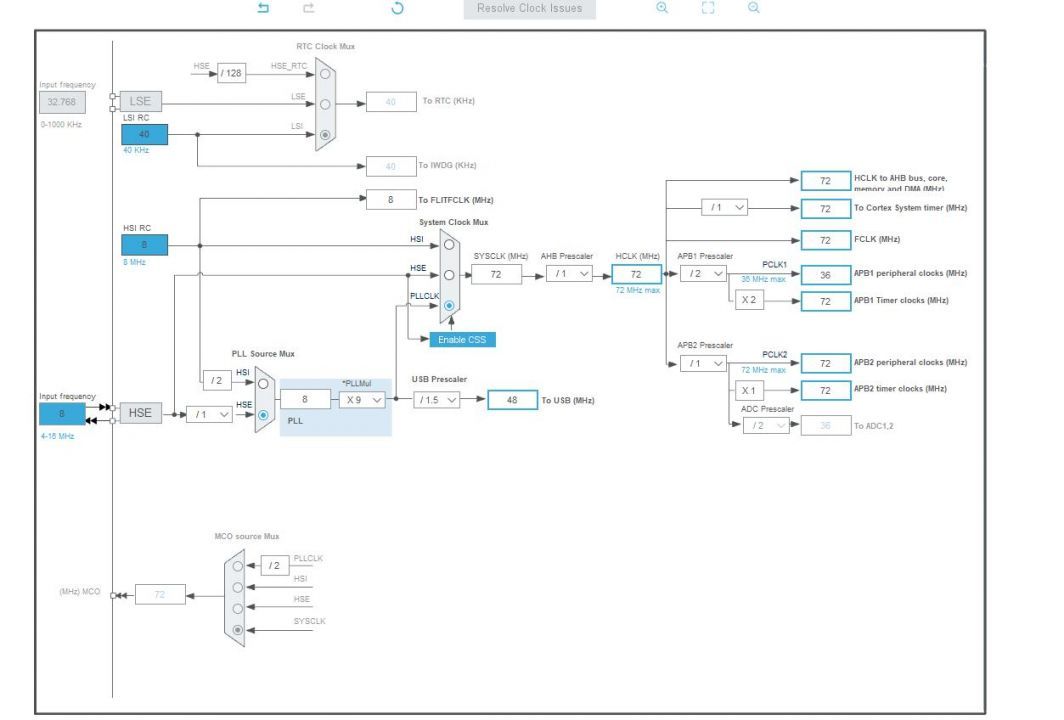
Task: Open the APB2 Prescaler dropdown
Action: pos(702,363)
